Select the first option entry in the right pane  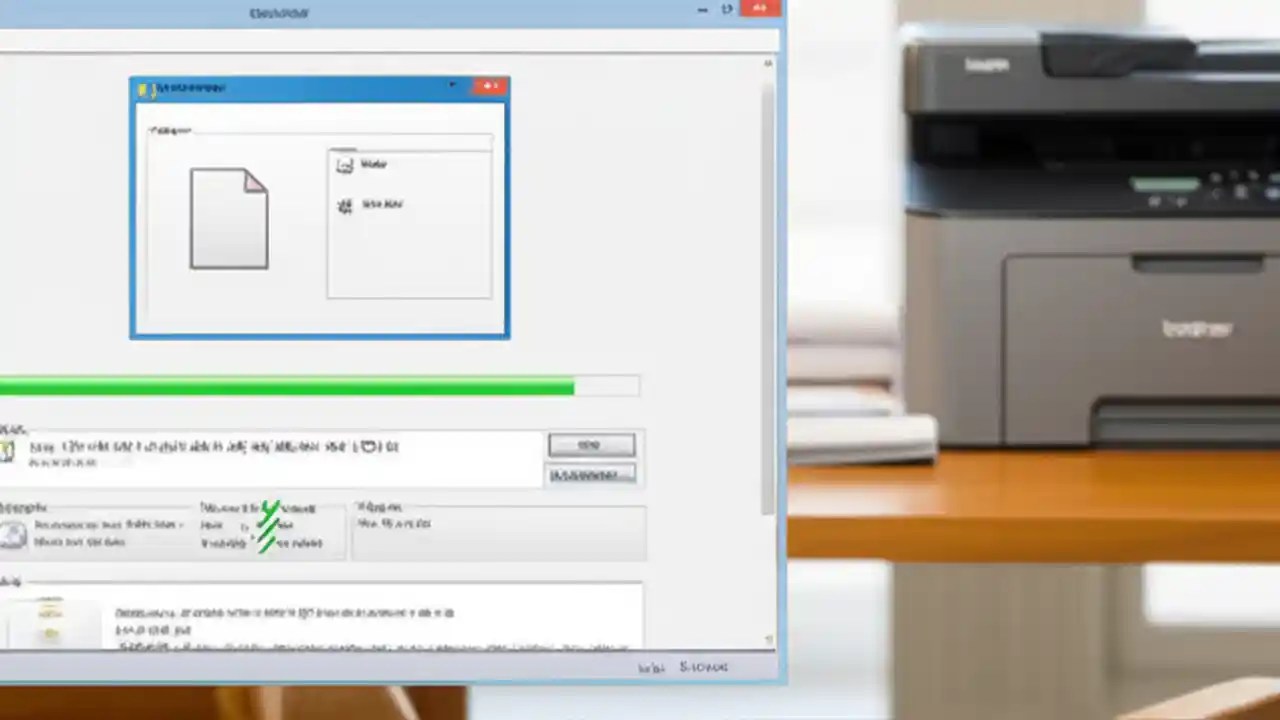[375, 164]
